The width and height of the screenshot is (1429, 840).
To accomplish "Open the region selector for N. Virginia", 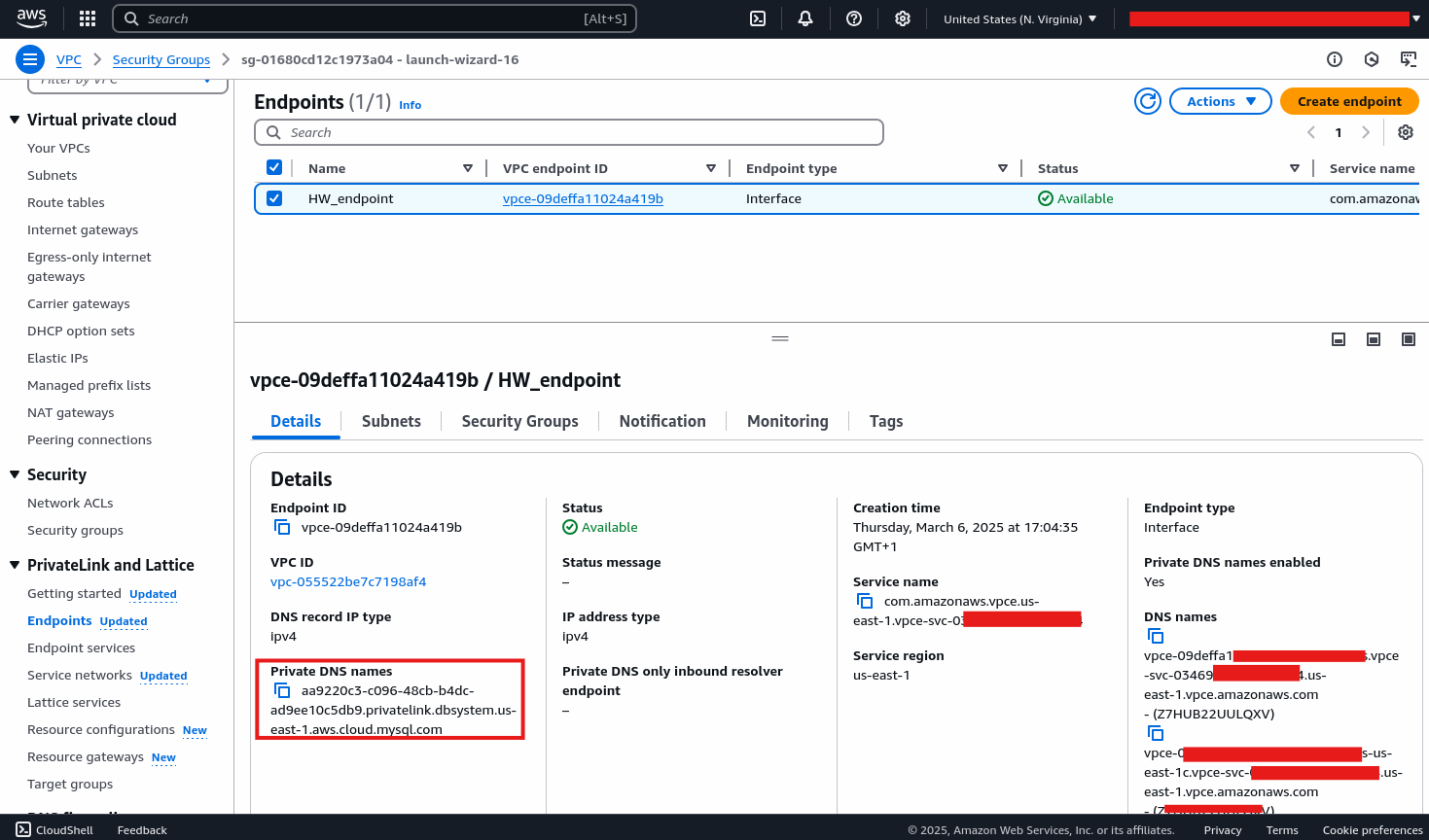I will coord(1018,17).
